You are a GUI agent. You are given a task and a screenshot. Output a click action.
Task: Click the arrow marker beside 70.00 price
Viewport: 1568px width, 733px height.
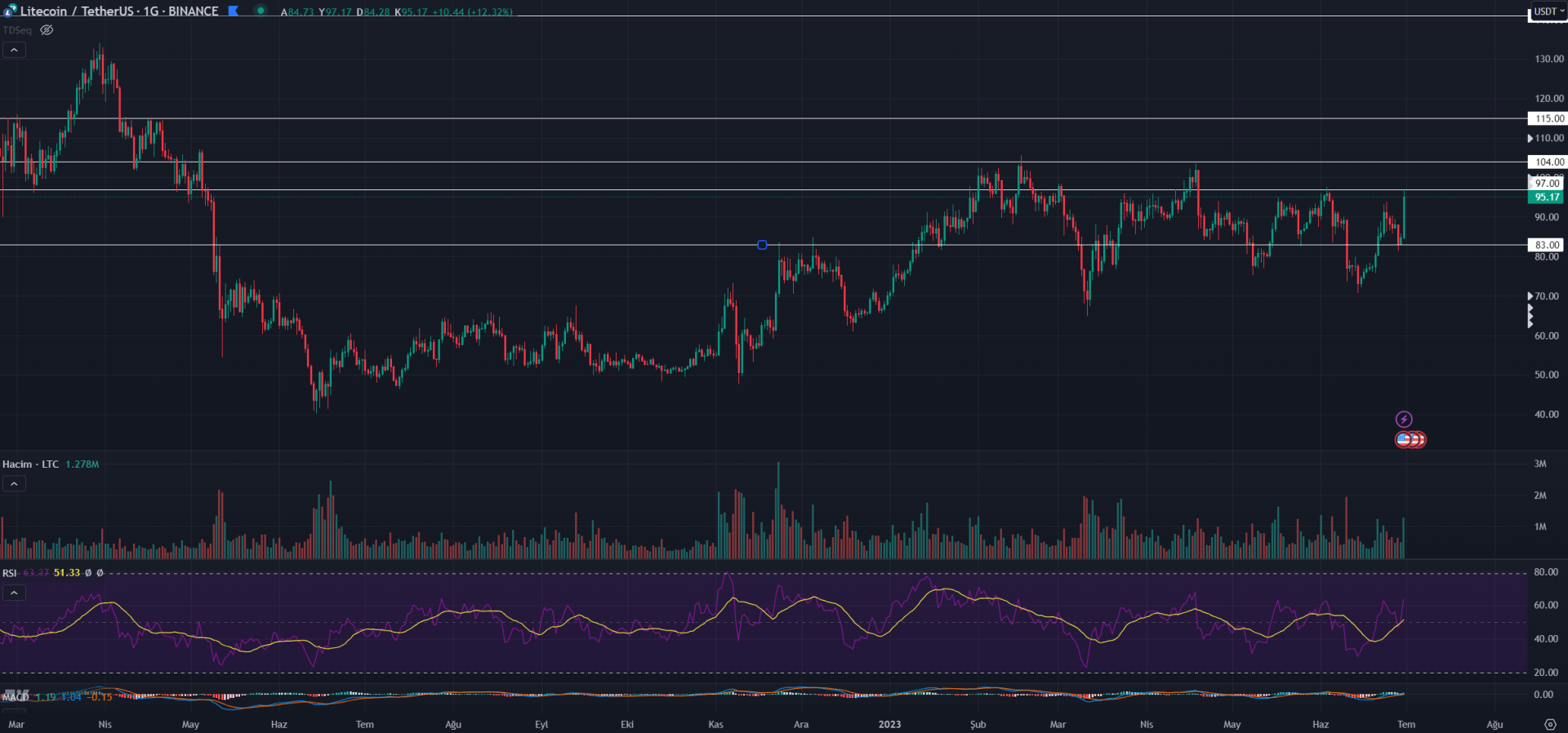[x=1530, y=296]
